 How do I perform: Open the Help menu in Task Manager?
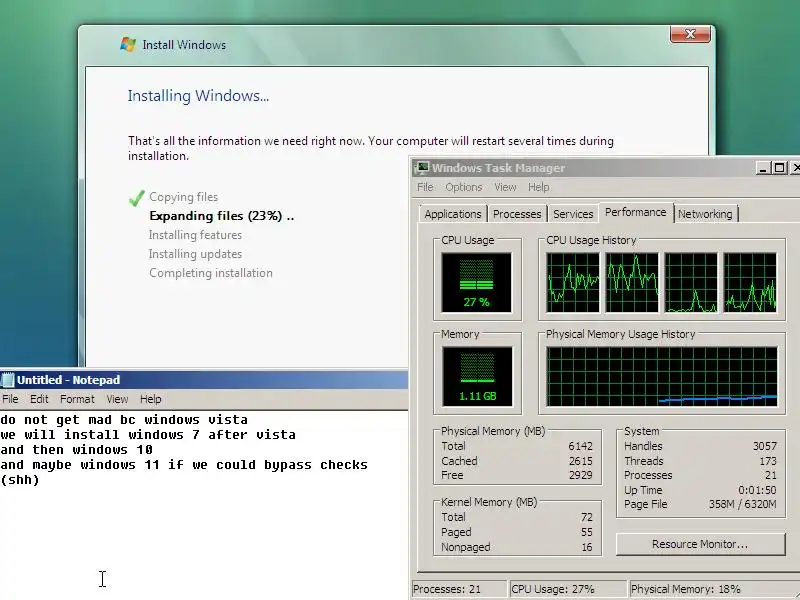(538, 187)
